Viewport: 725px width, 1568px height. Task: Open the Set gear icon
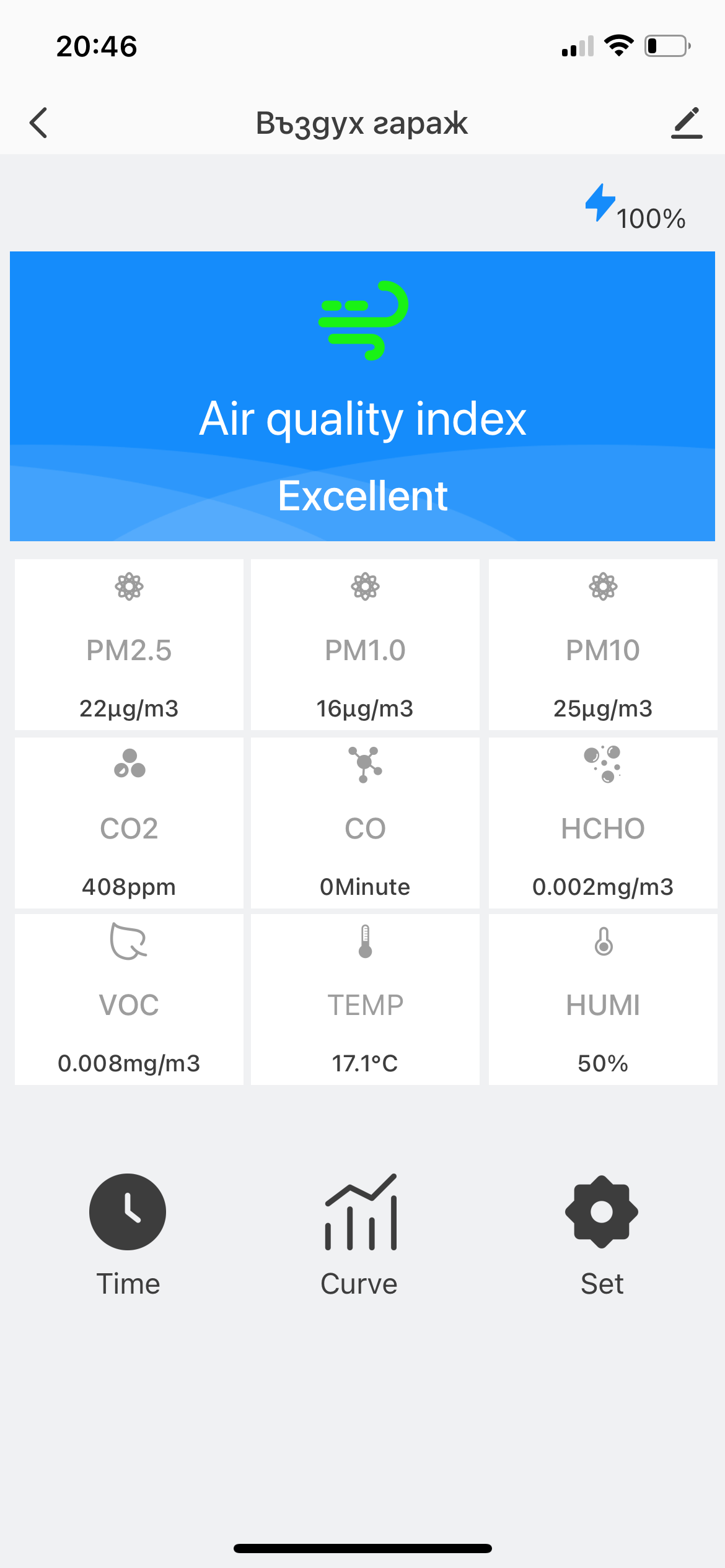[x=601, y=1211]
